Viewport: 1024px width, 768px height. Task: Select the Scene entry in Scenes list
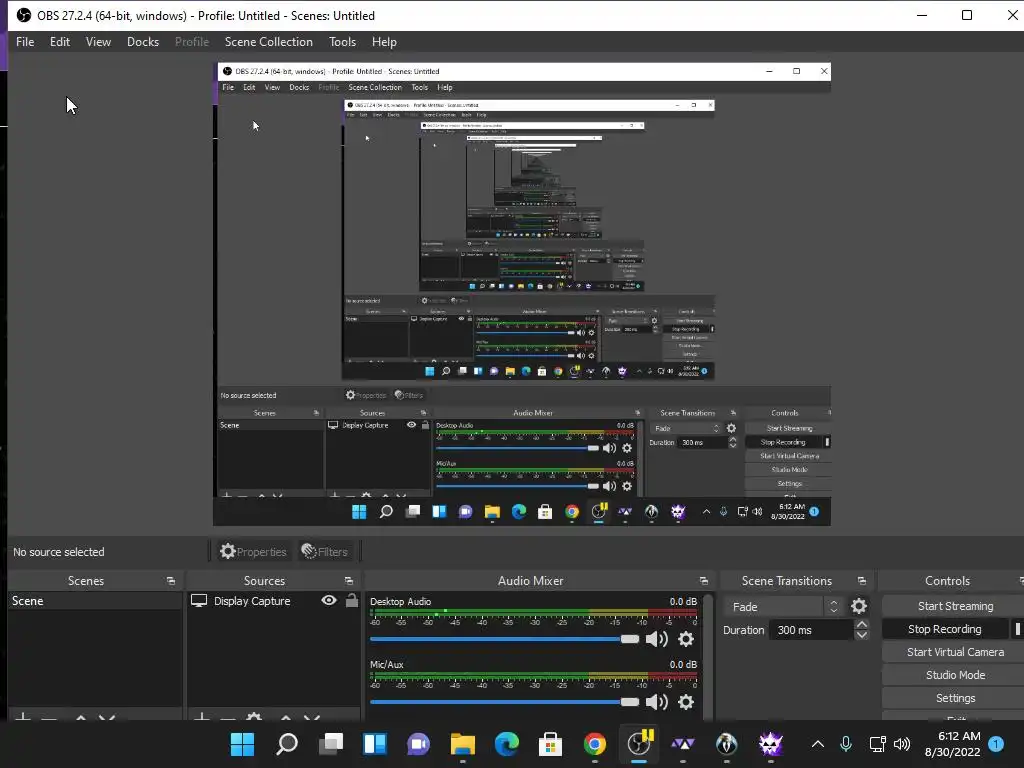95,601
